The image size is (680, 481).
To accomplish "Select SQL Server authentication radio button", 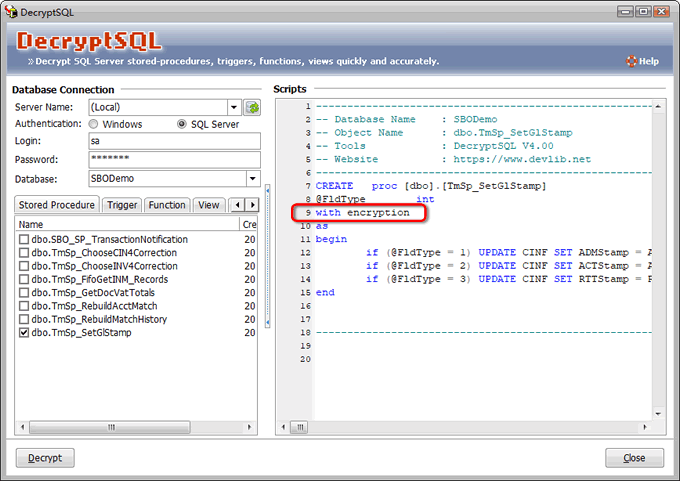I will [x=182, y=124].
